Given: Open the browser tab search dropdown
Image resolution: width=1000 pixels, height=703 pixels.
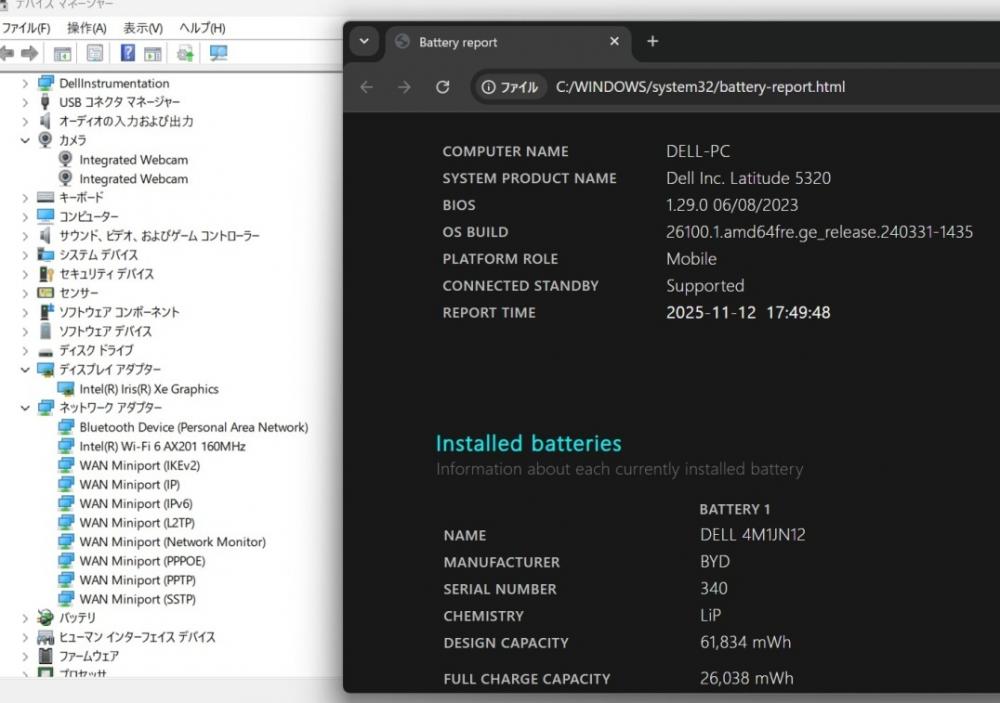Looking at the screenshot, I should [364, 41].
